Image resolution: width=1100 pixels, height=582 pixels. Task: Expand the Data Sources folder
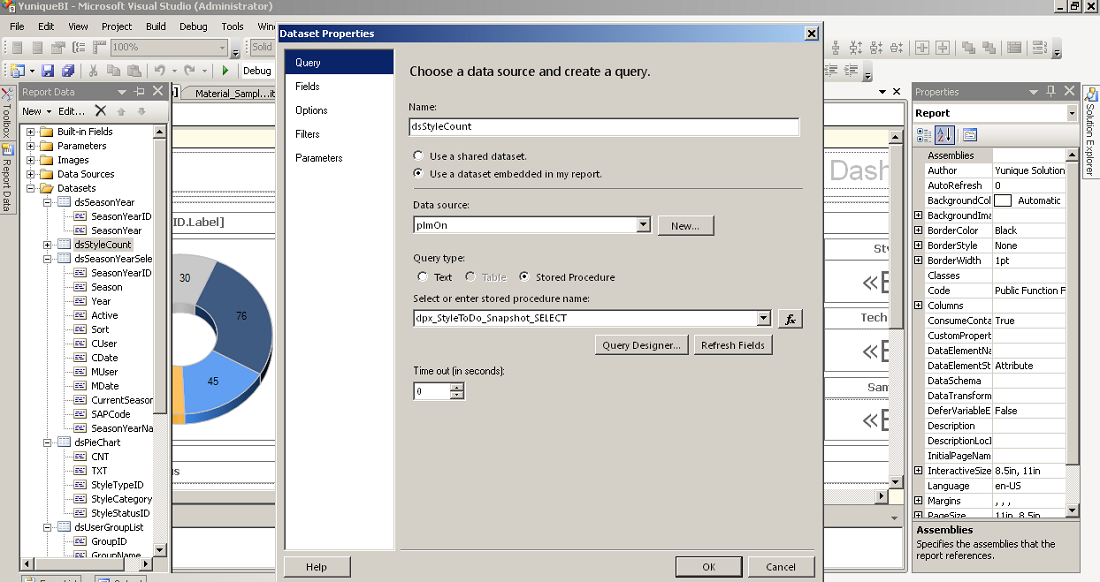coord(30,174)
